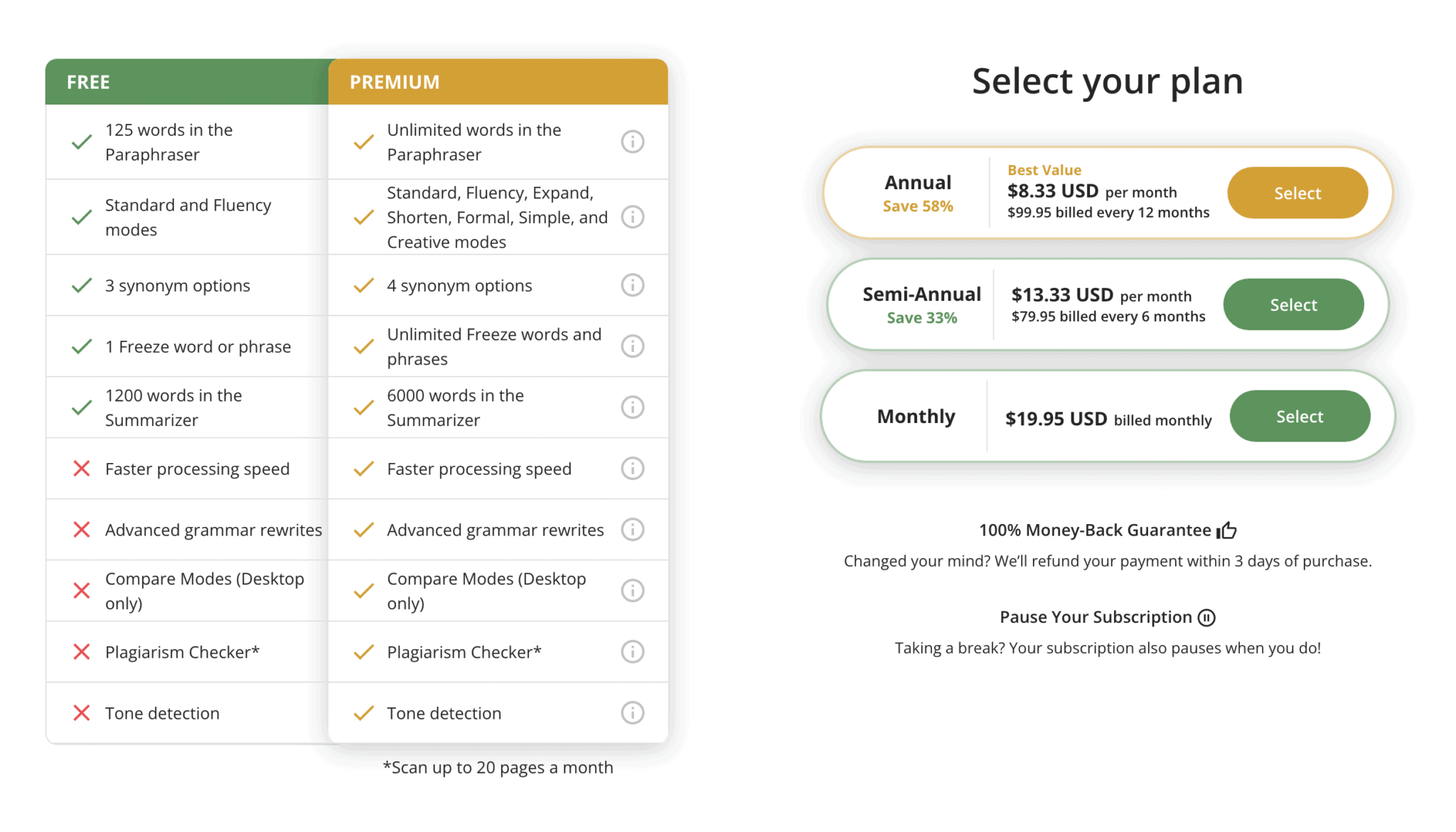Open info icon next to Tone detection
This screenshot has height=832, width=1456.
[x=633, y=712]
